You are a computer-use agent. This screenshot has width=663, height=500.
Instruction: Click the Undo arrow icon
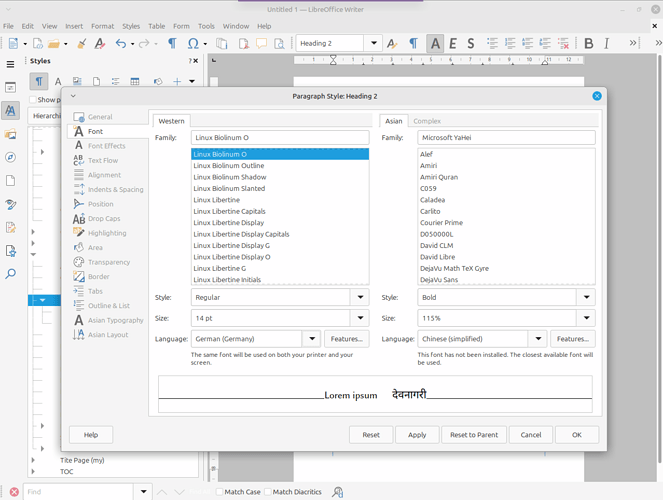[121, 44]
